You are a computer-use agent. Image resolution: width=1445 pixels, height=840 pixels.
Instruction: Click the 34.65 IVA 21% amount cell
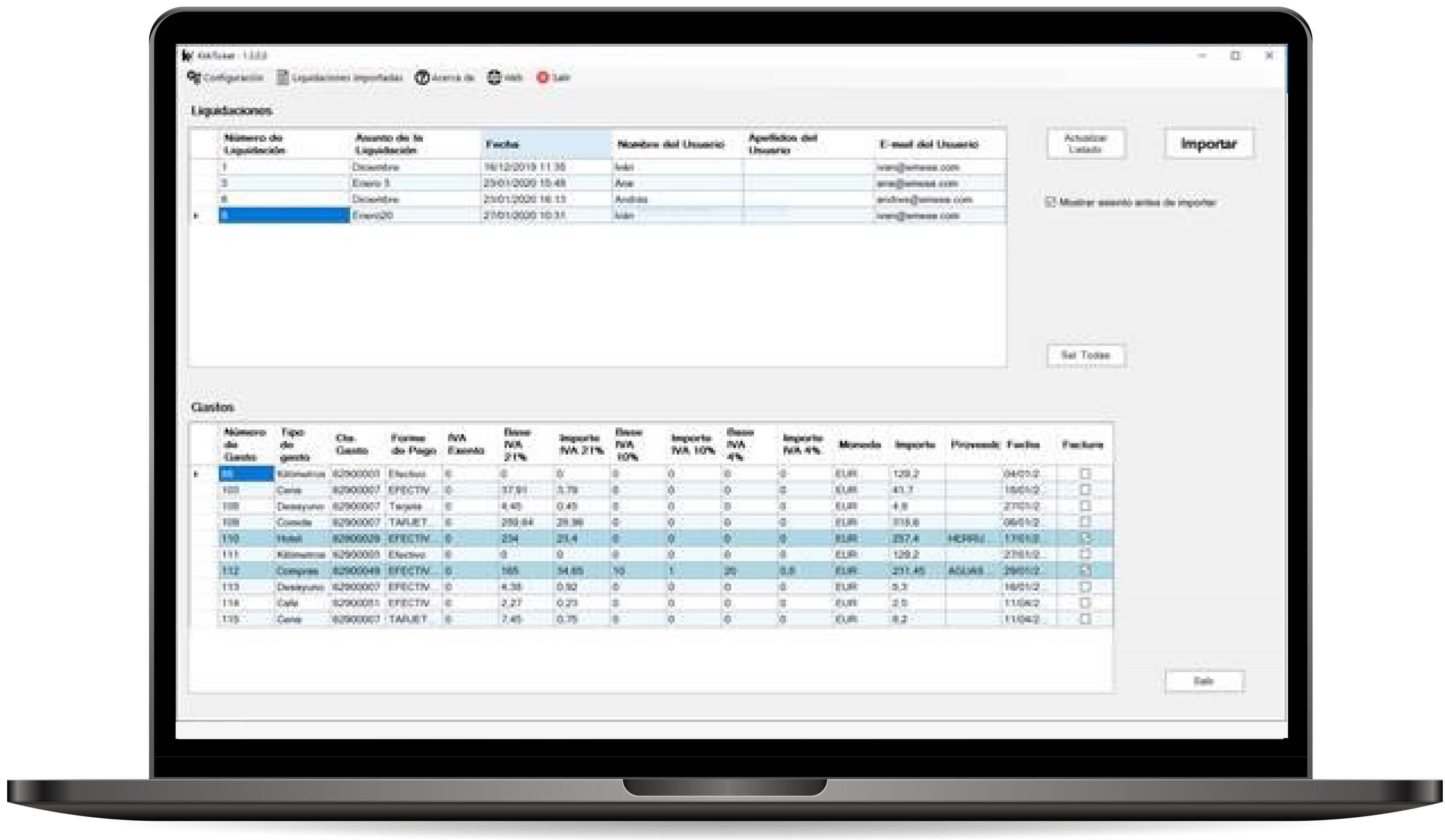tap(582, 571)
